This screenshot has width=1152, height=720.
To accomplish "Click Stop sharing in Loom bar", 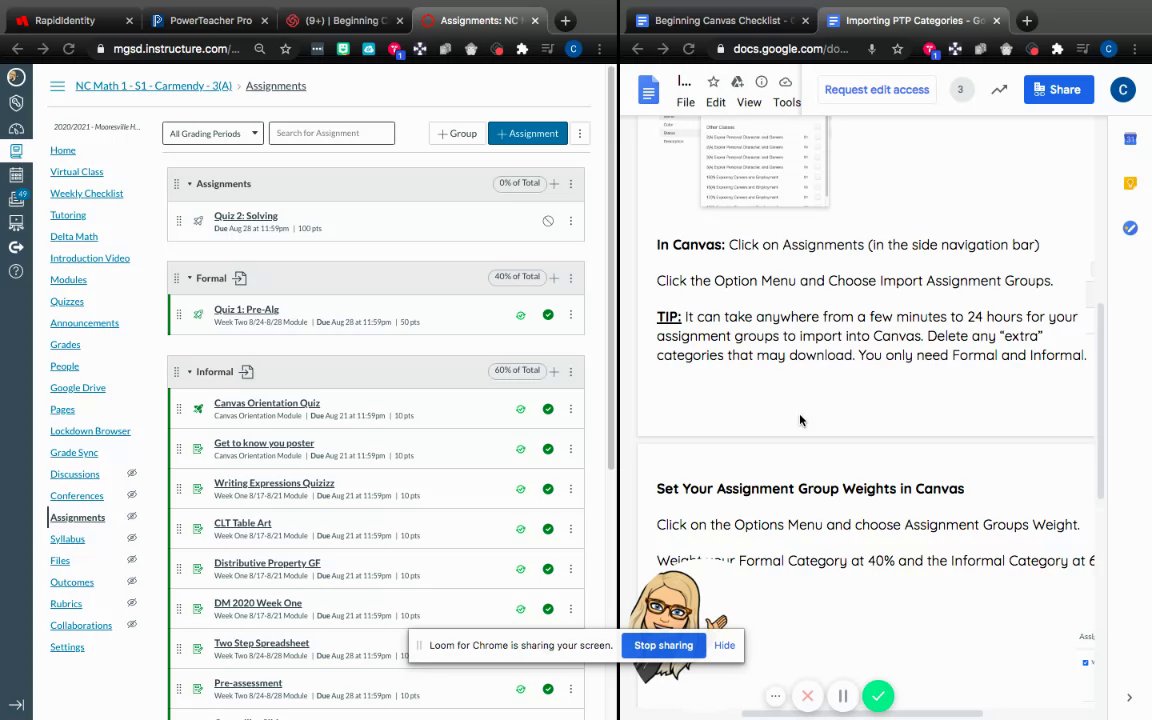I will coord(663,645).
